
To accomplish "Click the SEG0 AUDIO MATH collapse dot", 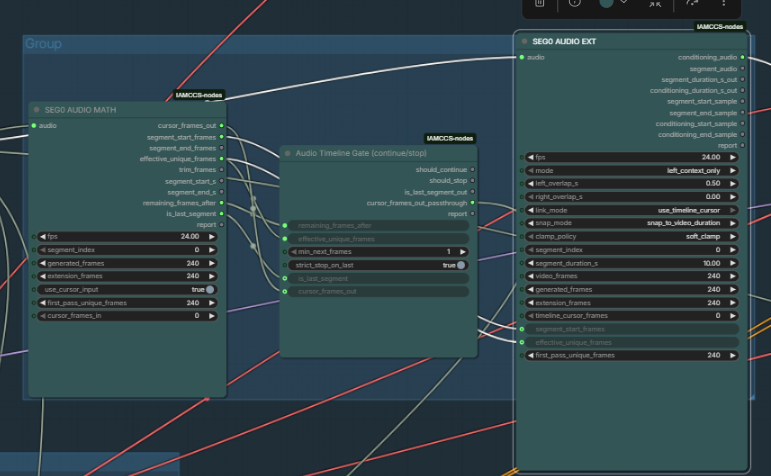I will point(37,110).
